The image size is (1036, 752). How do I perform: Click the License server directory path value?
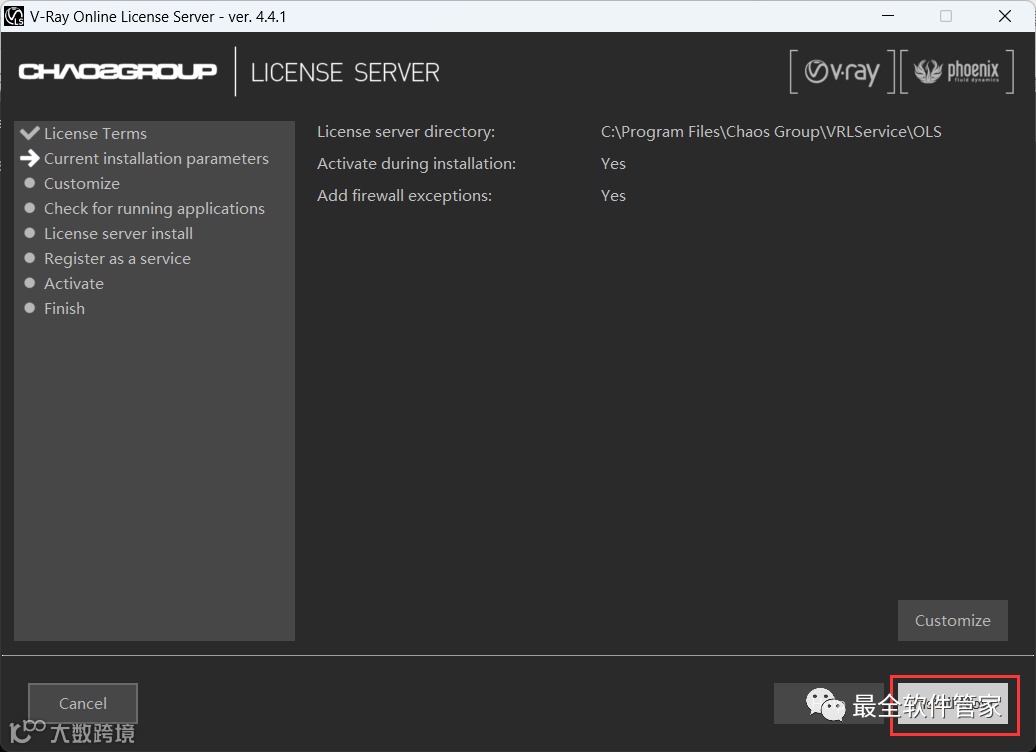tap(771, 132)
